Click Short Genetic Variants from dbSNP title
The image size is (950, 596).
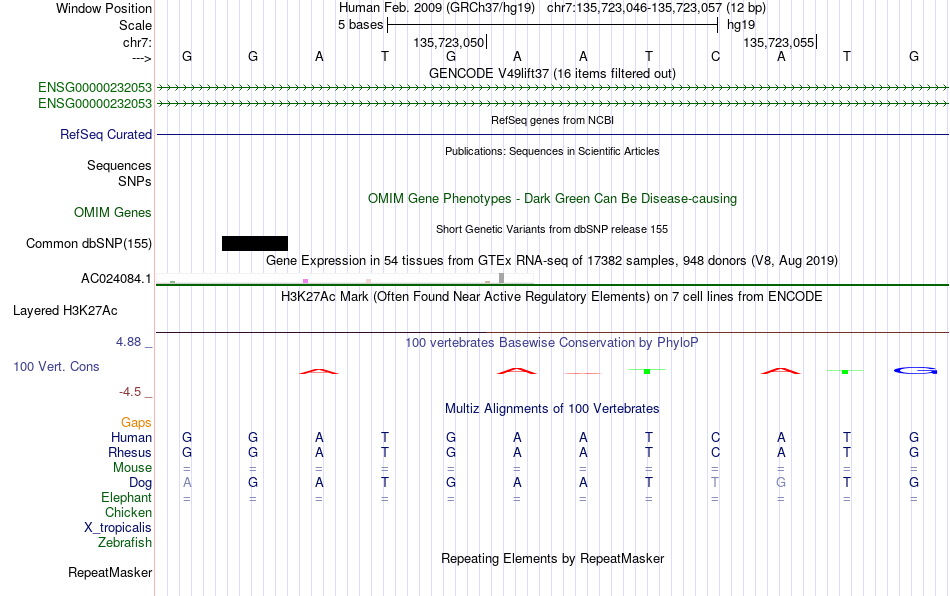coord(553,229)
